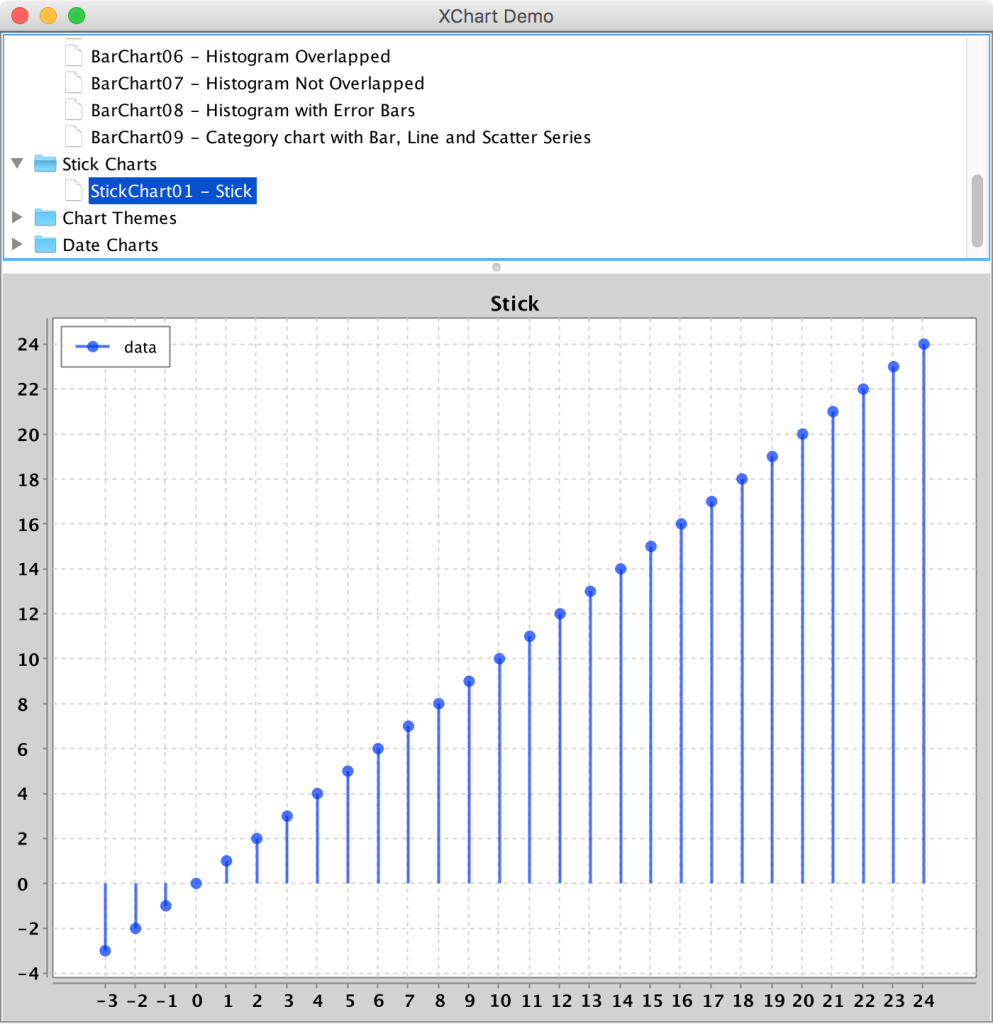Click the Stick Charts folder icon
The image size is (993, 1024).
click(45, 163)
